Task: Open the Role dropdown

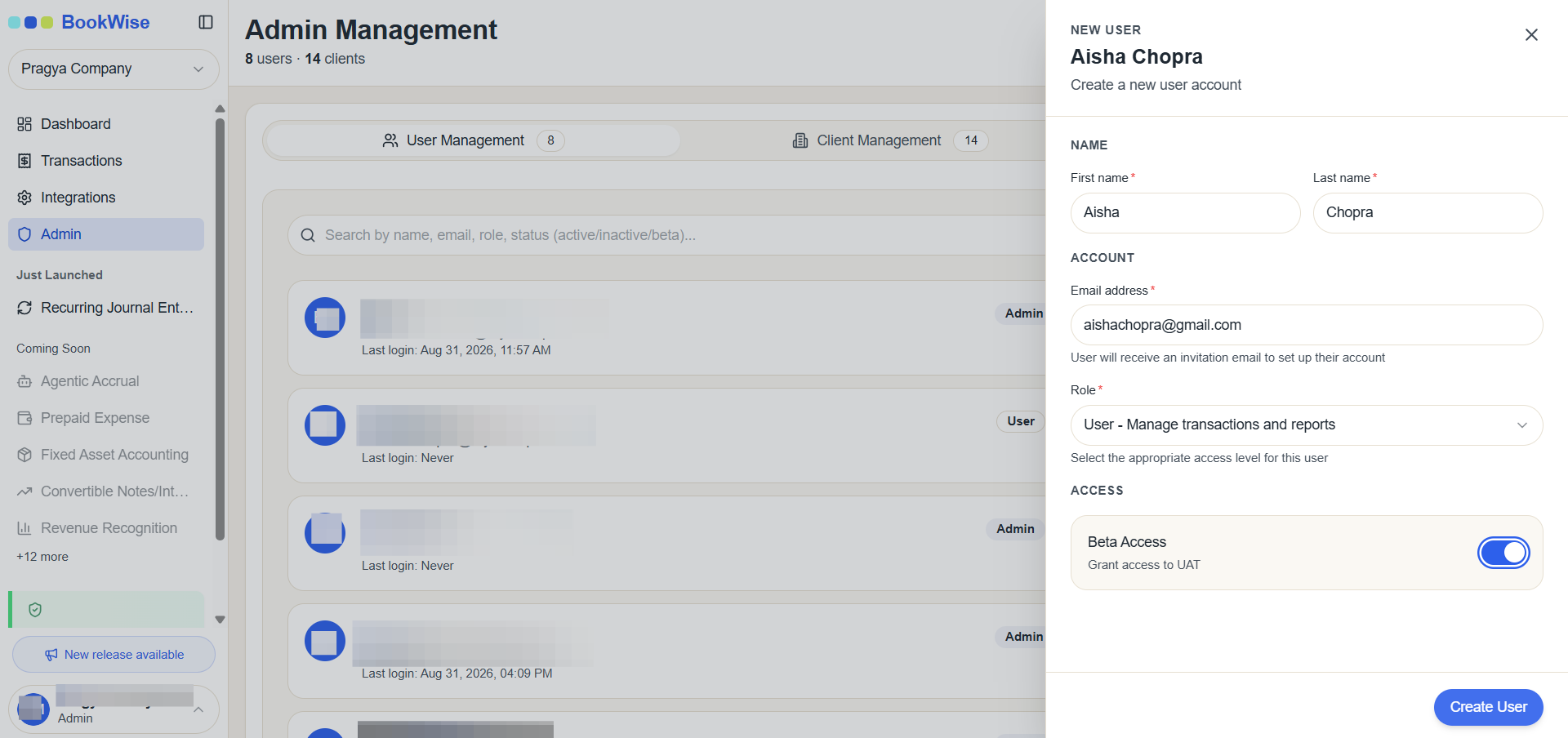Action: (1307, 425)
